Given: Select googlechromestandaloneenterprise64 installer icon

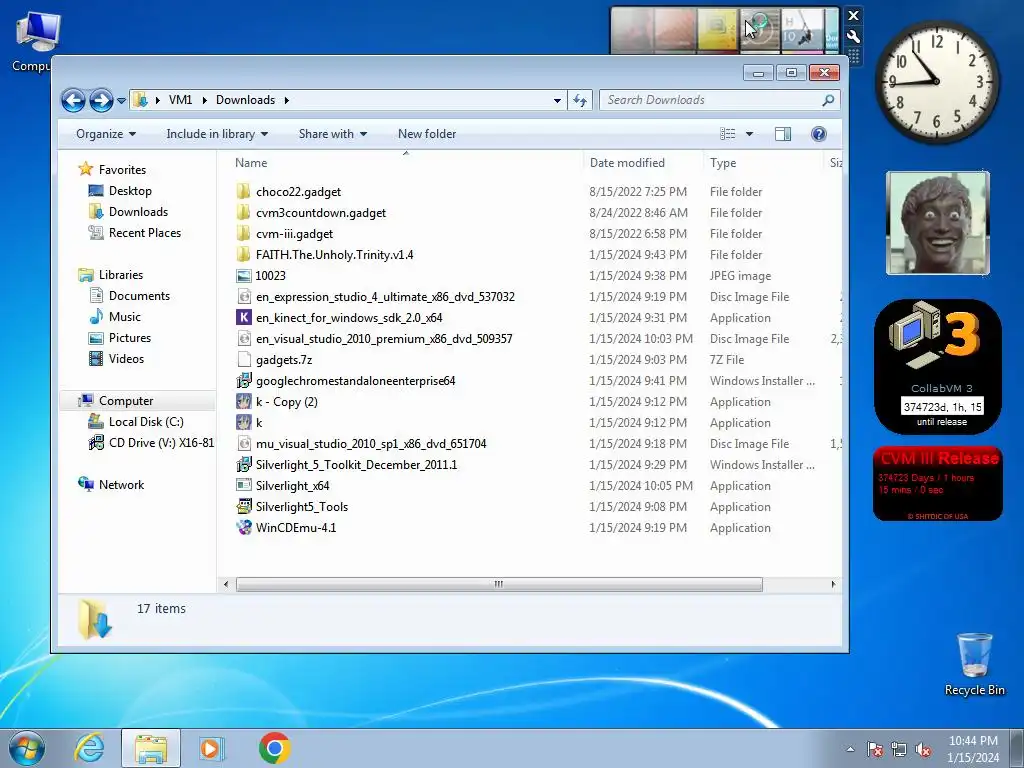Looking at the screenshot, I should click(x=244, y=380).
